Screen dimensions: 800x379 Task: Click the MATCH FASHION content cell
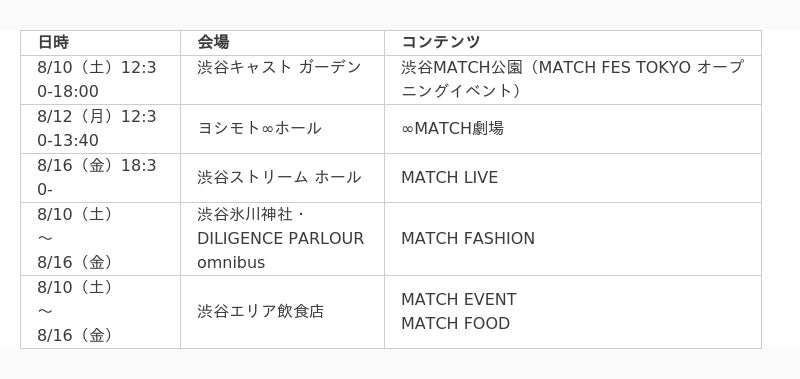point(572,239)
